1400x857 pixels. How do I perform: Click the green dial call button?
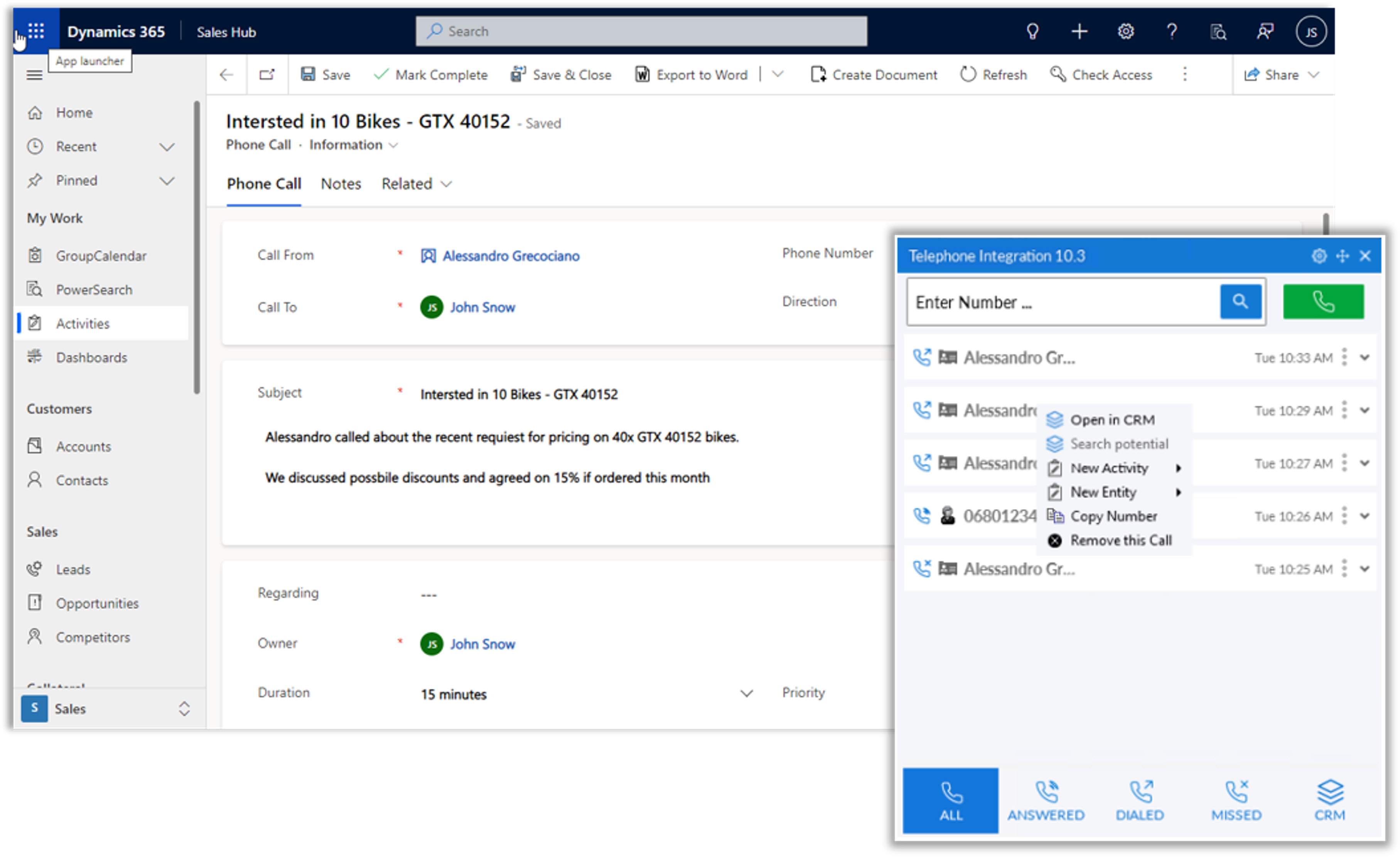pos(1323,301)
